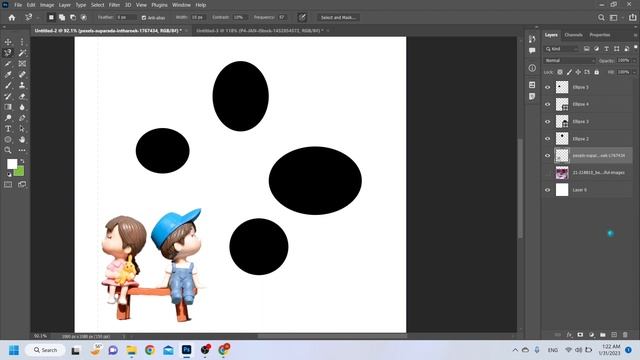Screen dimensions: 640x360
Task: Click the green background color swatch
Action: [x=20, y=172]
